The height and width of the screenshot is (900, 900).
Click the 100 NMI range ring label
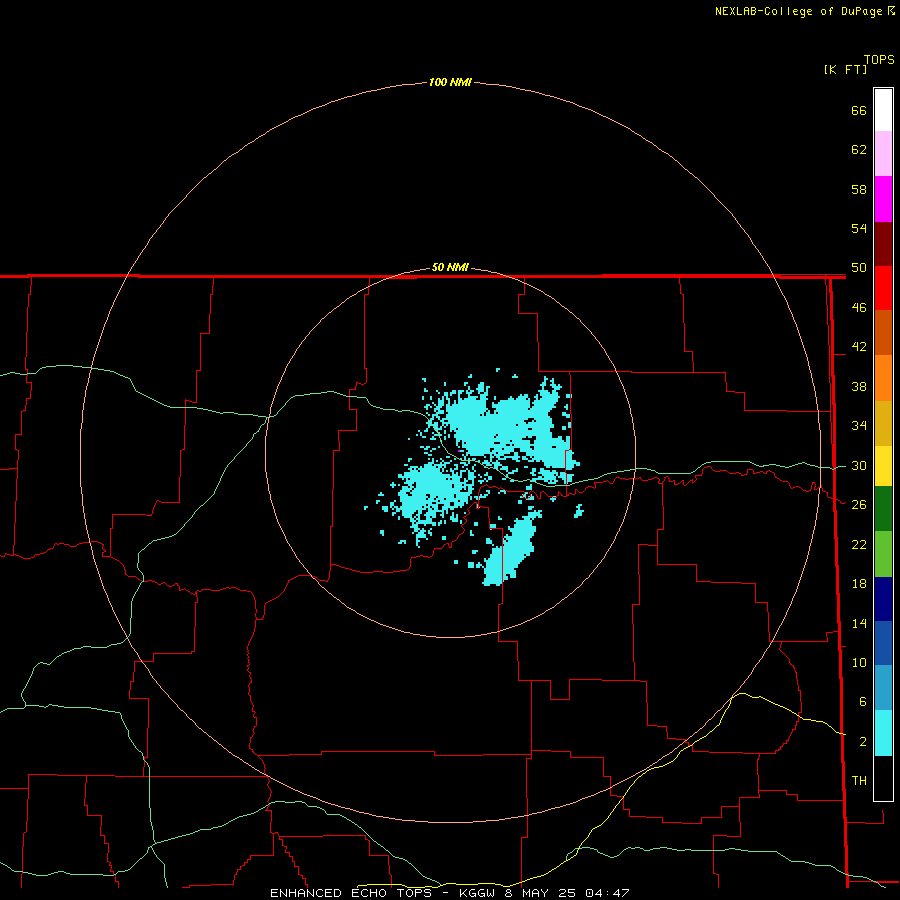tap(450, 82)
